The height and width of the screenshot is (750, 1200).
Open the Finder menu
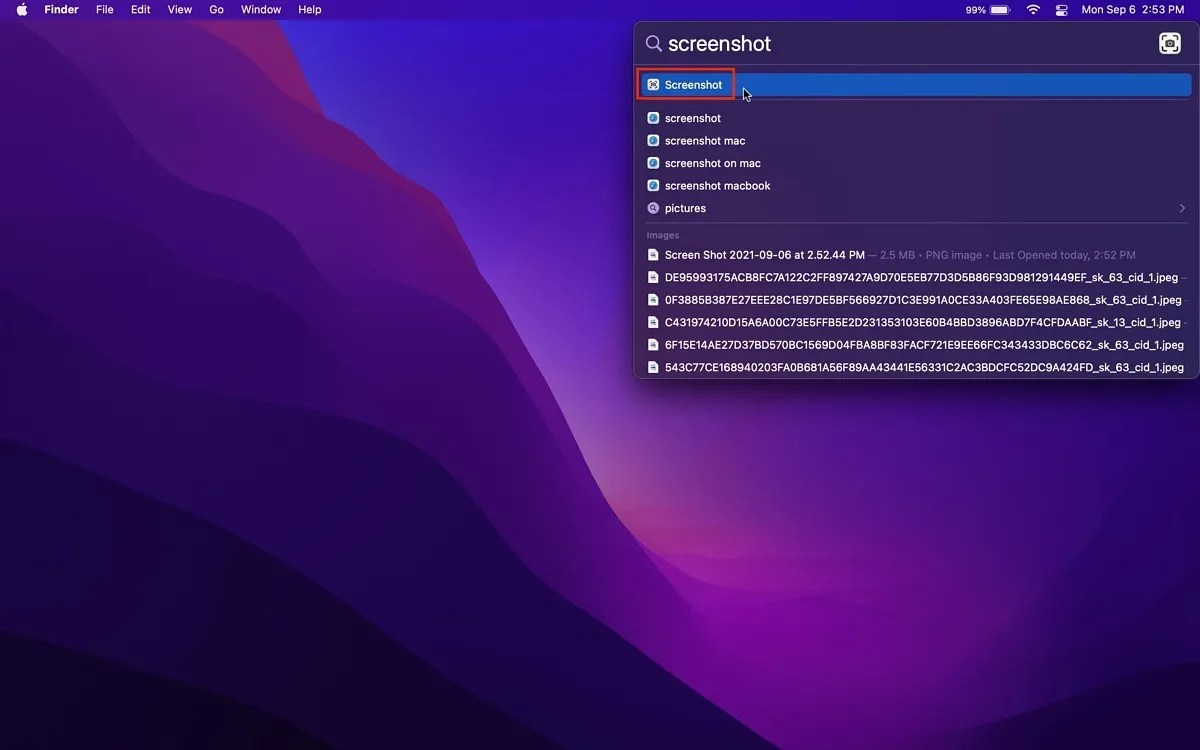(61, 9)
